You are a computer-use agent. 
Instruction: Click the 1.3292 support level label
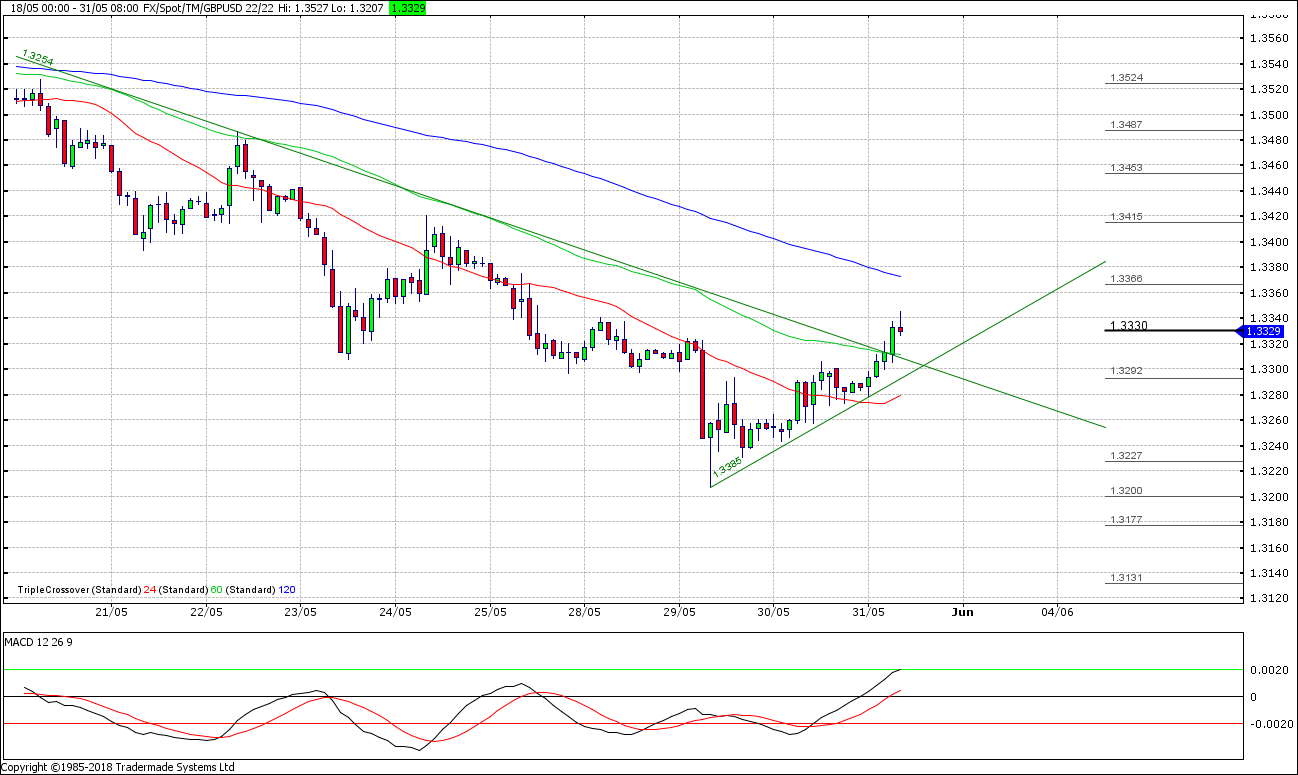click(x=1125, y=371)
